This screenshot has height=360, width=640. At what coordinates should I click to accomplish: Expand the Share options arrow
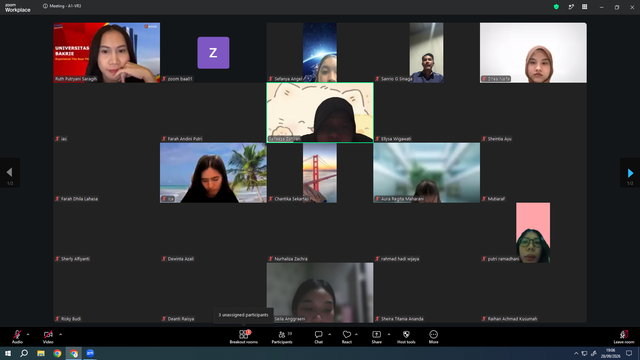pos(389,334)
